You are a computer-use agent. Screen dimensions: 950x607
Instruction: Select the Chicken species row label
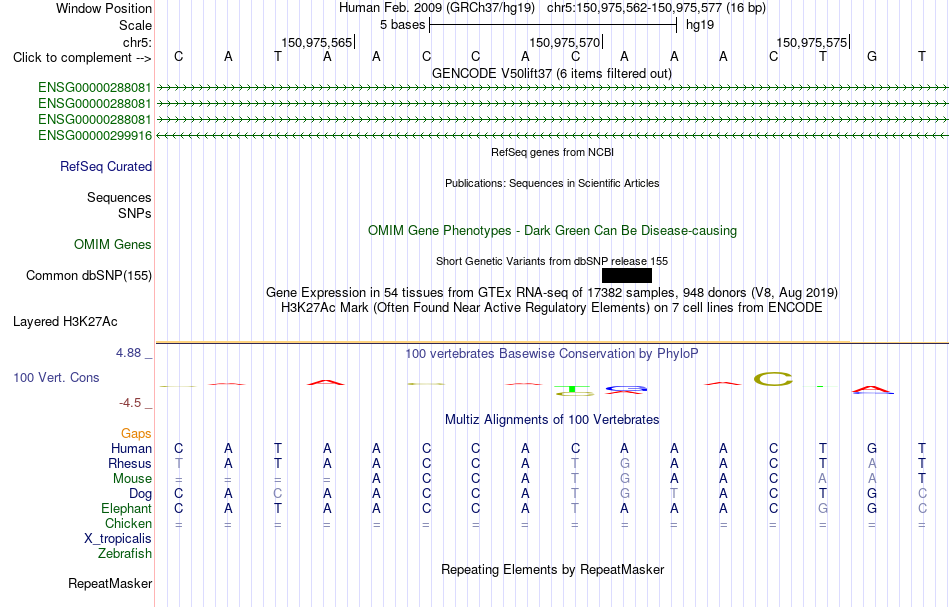(x=128, y=523)
